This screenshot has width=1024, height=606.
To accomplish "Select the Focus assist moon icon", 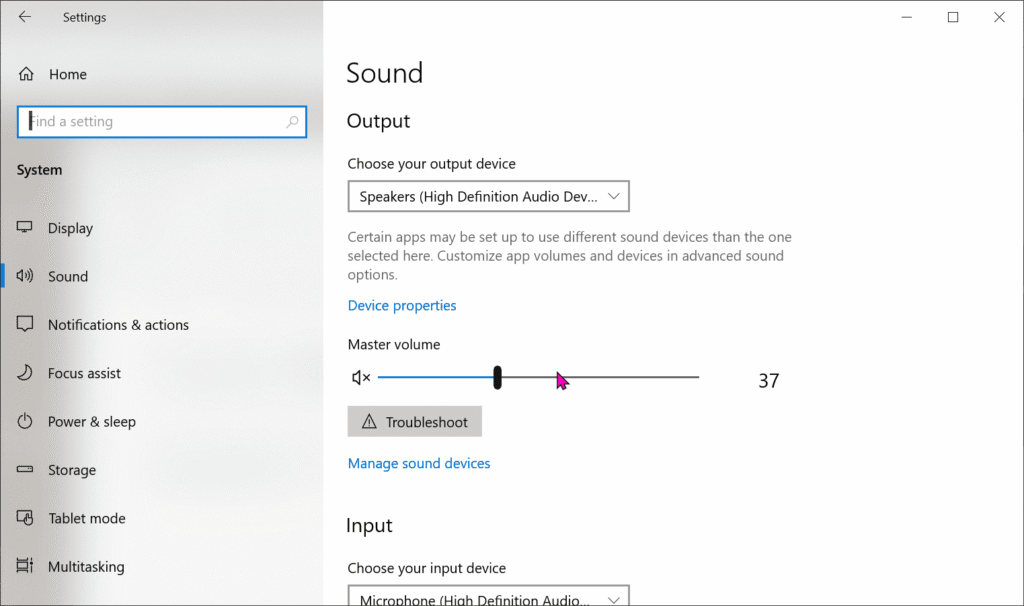I will [x=25, y=373].
